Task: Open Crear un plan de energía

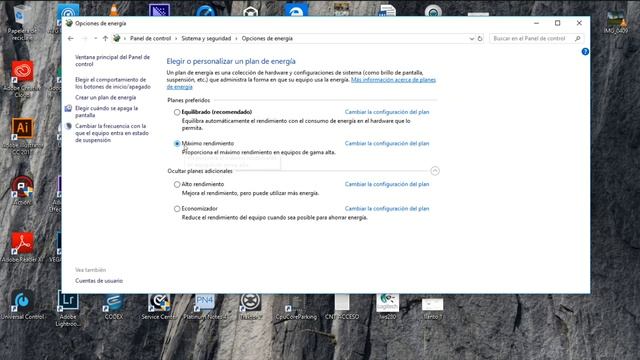Action: (x=105, y=98)
